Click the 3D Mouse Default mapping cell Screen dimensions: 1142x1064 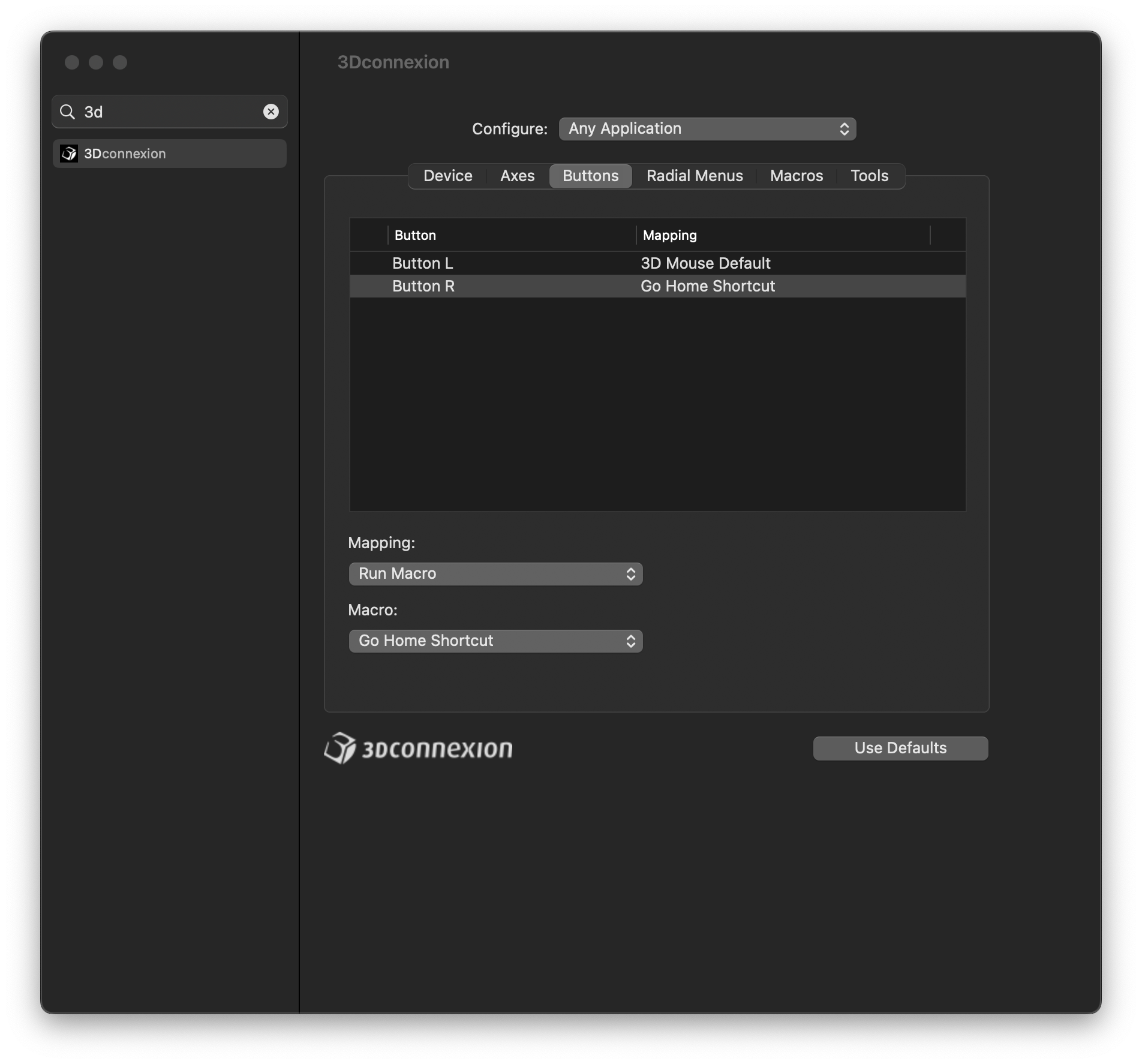(x=705, y=263)
